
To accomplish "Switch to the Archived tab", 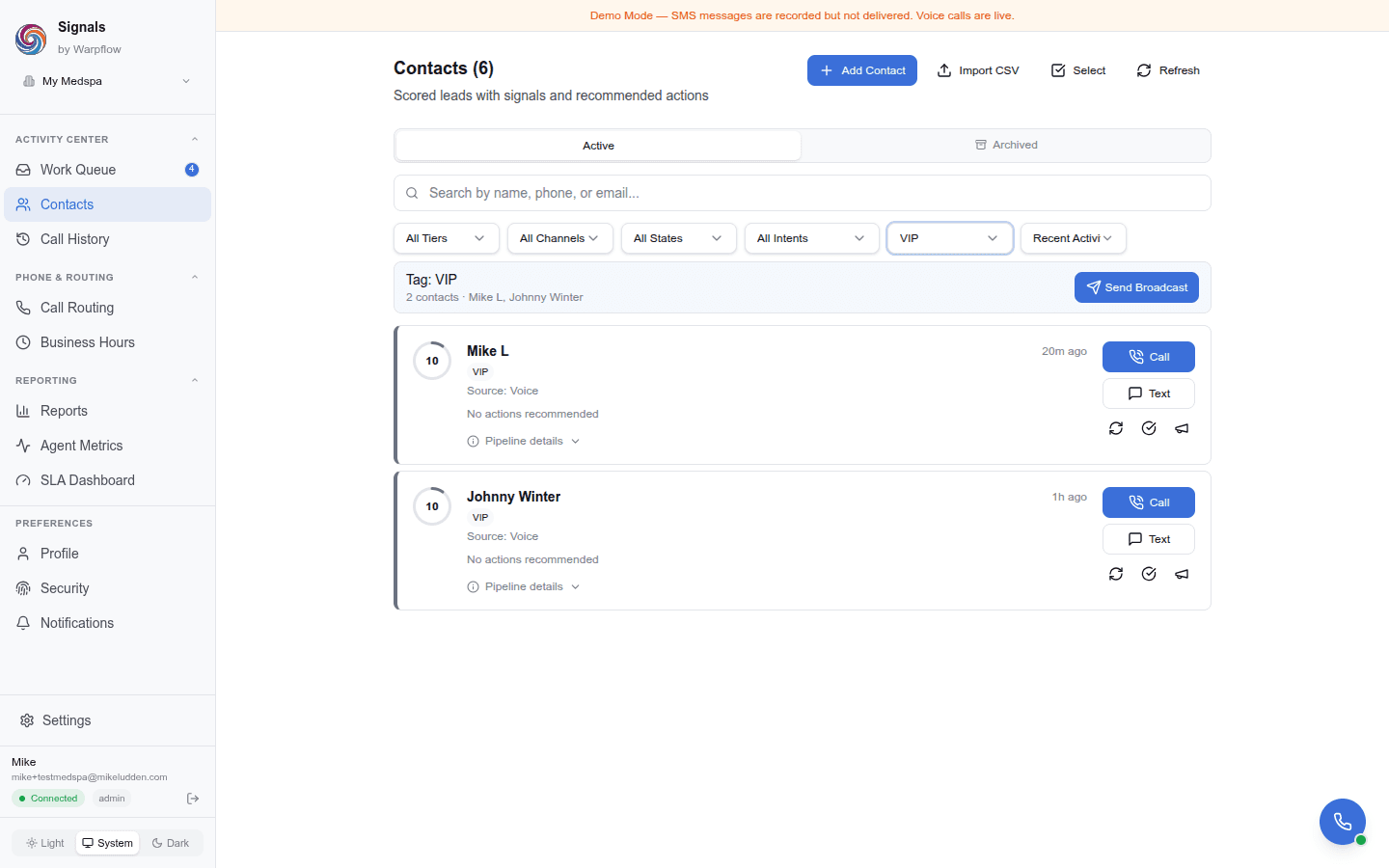I will (1006, 145).
